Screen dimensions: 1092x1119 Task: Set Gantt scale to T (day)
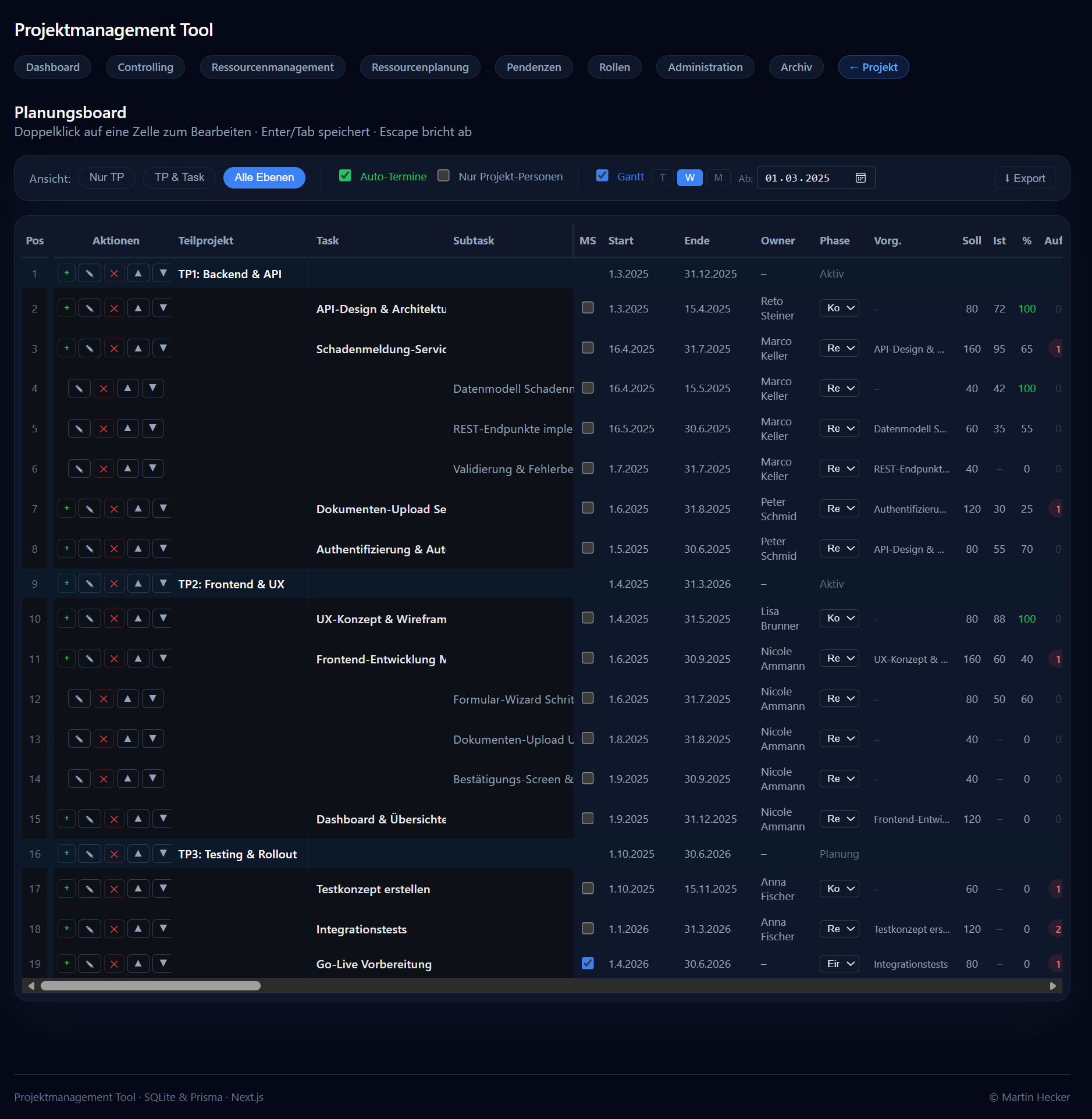pyautogui.click(x=662, y=177)
